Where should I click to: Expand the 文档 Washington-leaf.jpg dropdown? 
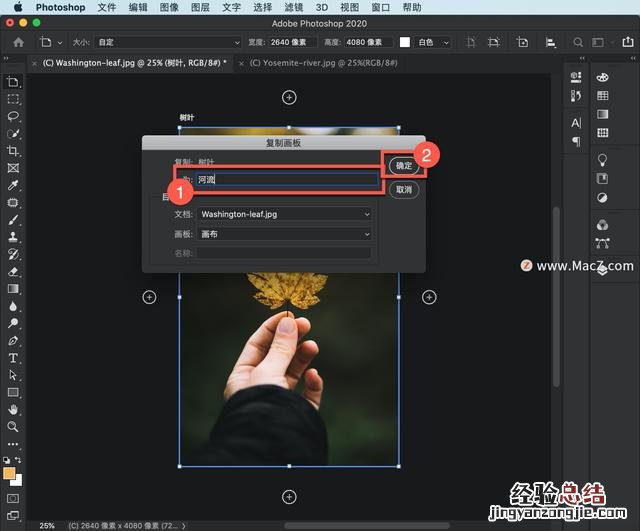(284, 214)
